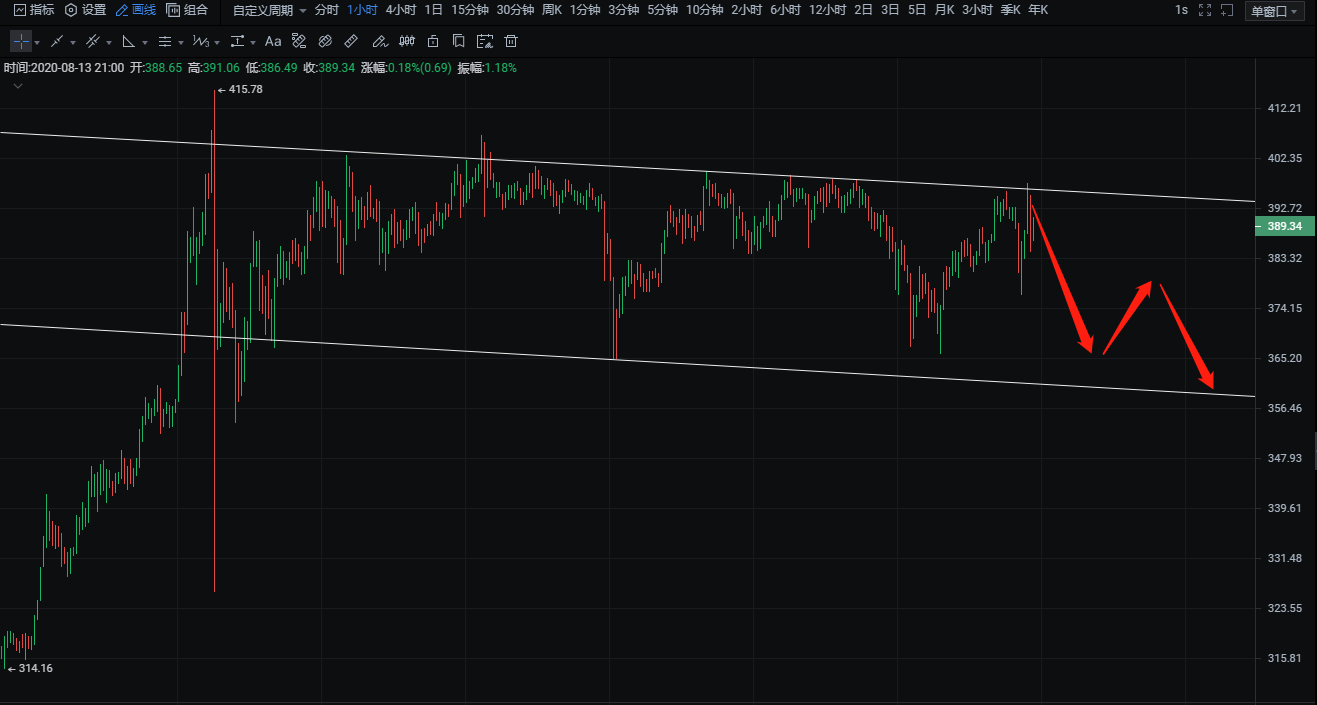
Task: Pick the ruler measurement tool
Action: tap(351, 41)
